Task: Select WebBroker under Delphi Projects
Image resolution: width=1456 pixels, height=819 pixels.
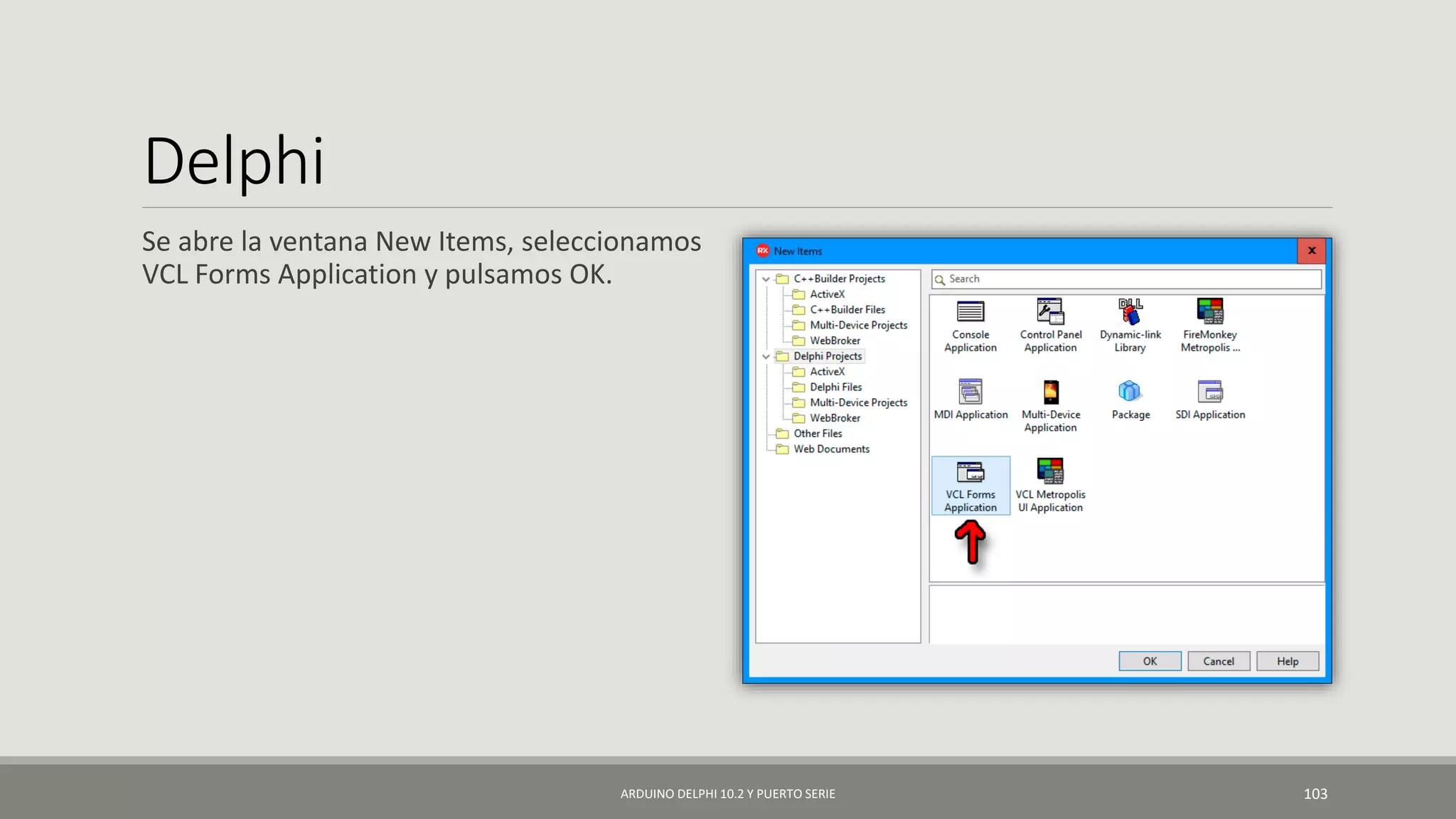Action: (827, 418)
